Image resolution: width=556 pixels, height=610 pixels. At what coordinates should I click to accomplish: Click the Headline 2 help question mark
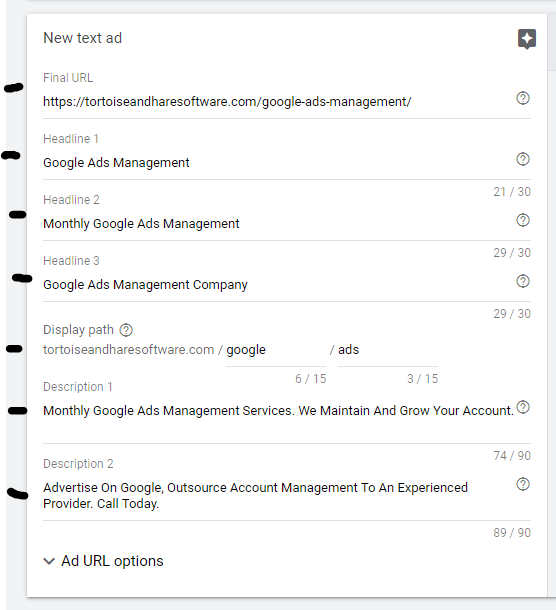[x=523, y=220]
